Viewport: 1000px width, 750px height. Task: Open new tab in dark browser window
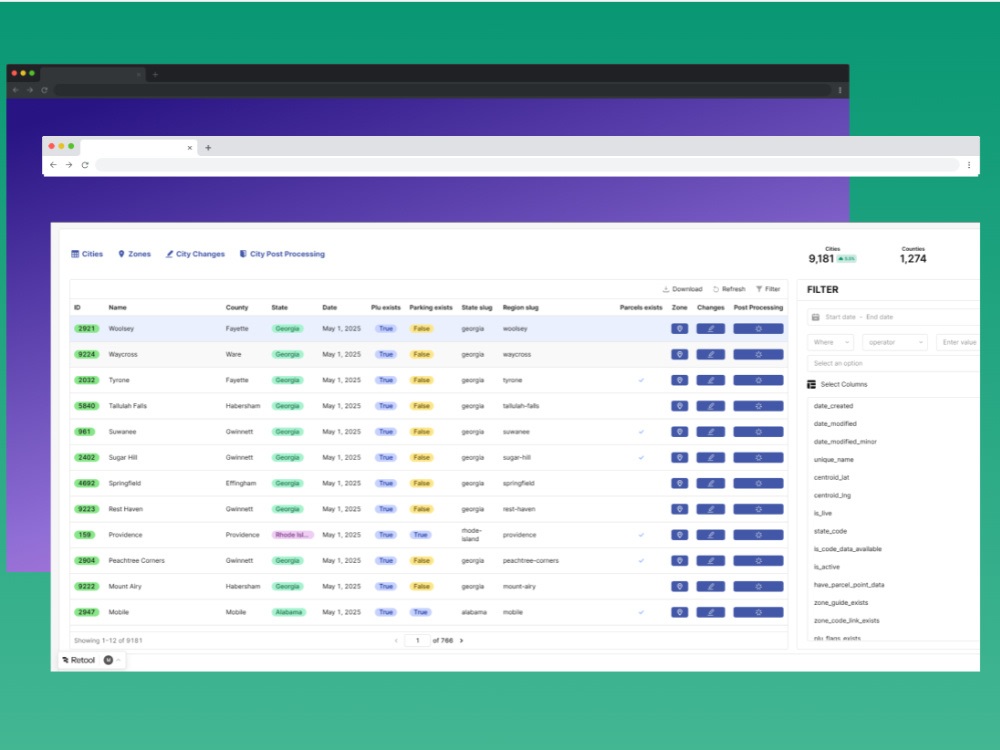point(155,75)
